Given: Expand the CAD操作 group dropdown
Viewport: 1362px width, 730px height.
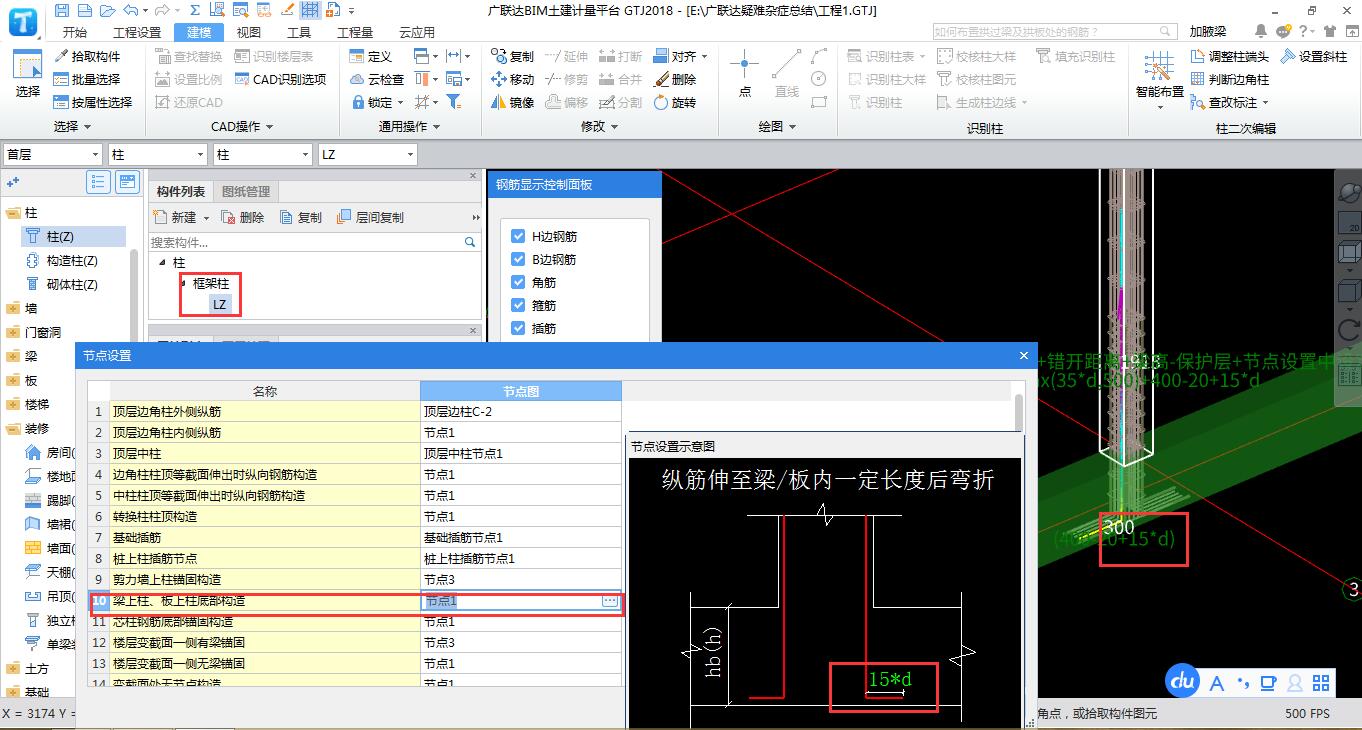Looking at the screenshot, I should click(x=269, y=127).
